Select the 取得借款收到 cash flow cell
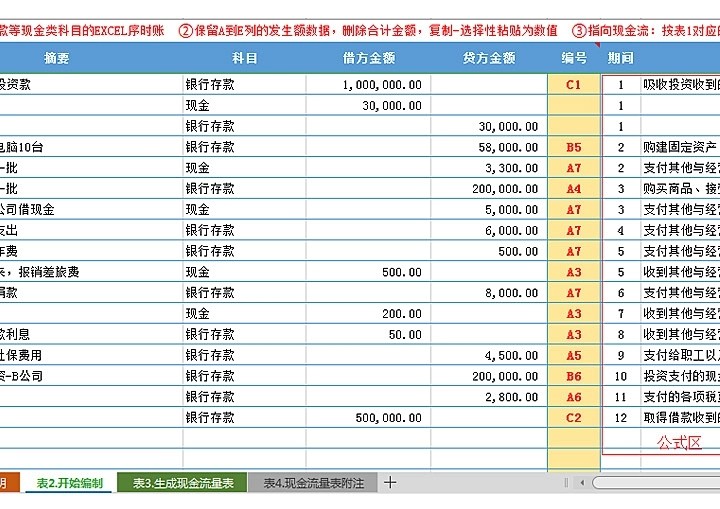The height and width of the screenshot is (509, 720). pos(681,418)
